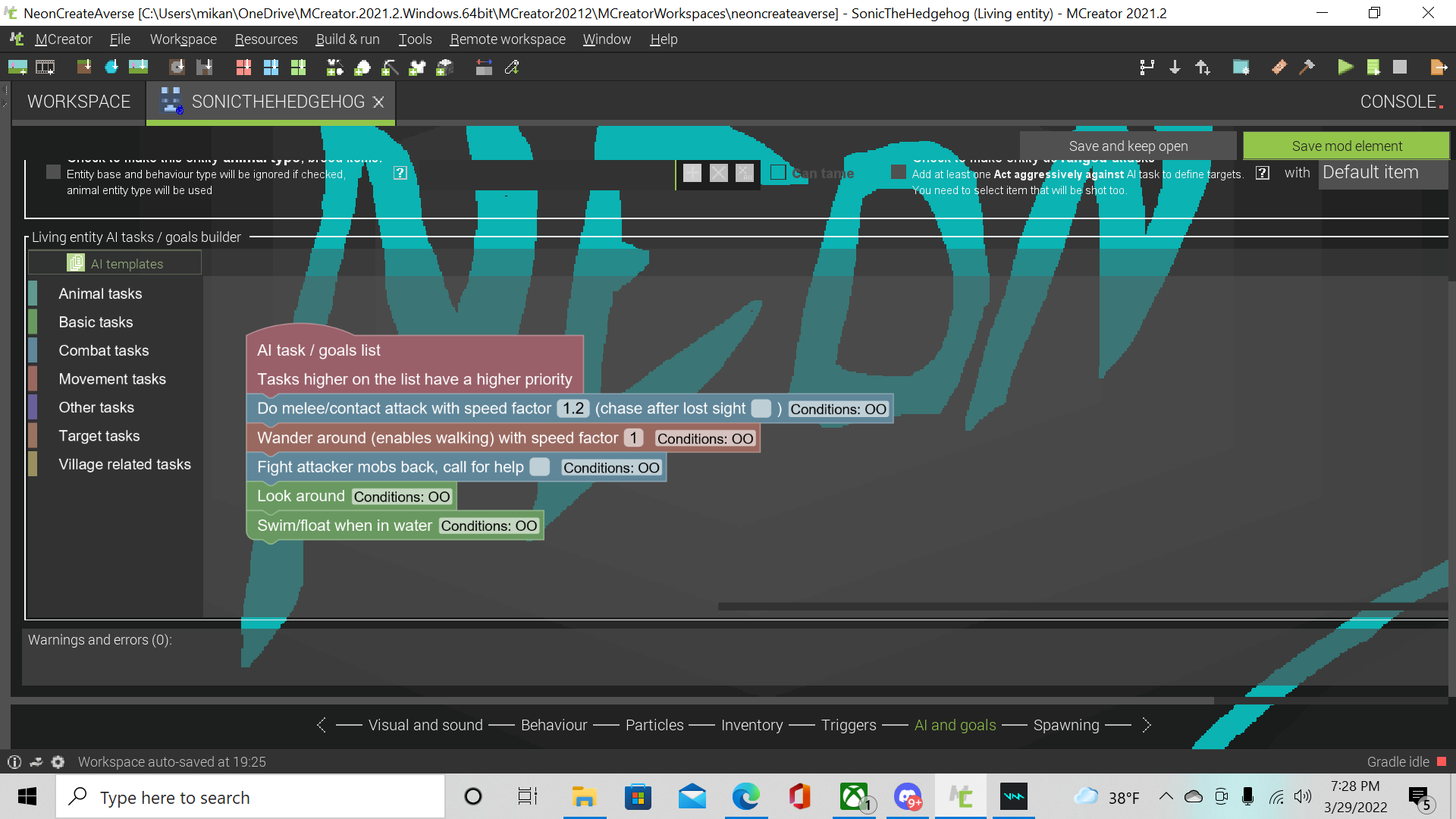Viewport: 1456px width, 819px height.
Task: Advance to the next page with the right chevron
Action: [x=1147, y=725]
